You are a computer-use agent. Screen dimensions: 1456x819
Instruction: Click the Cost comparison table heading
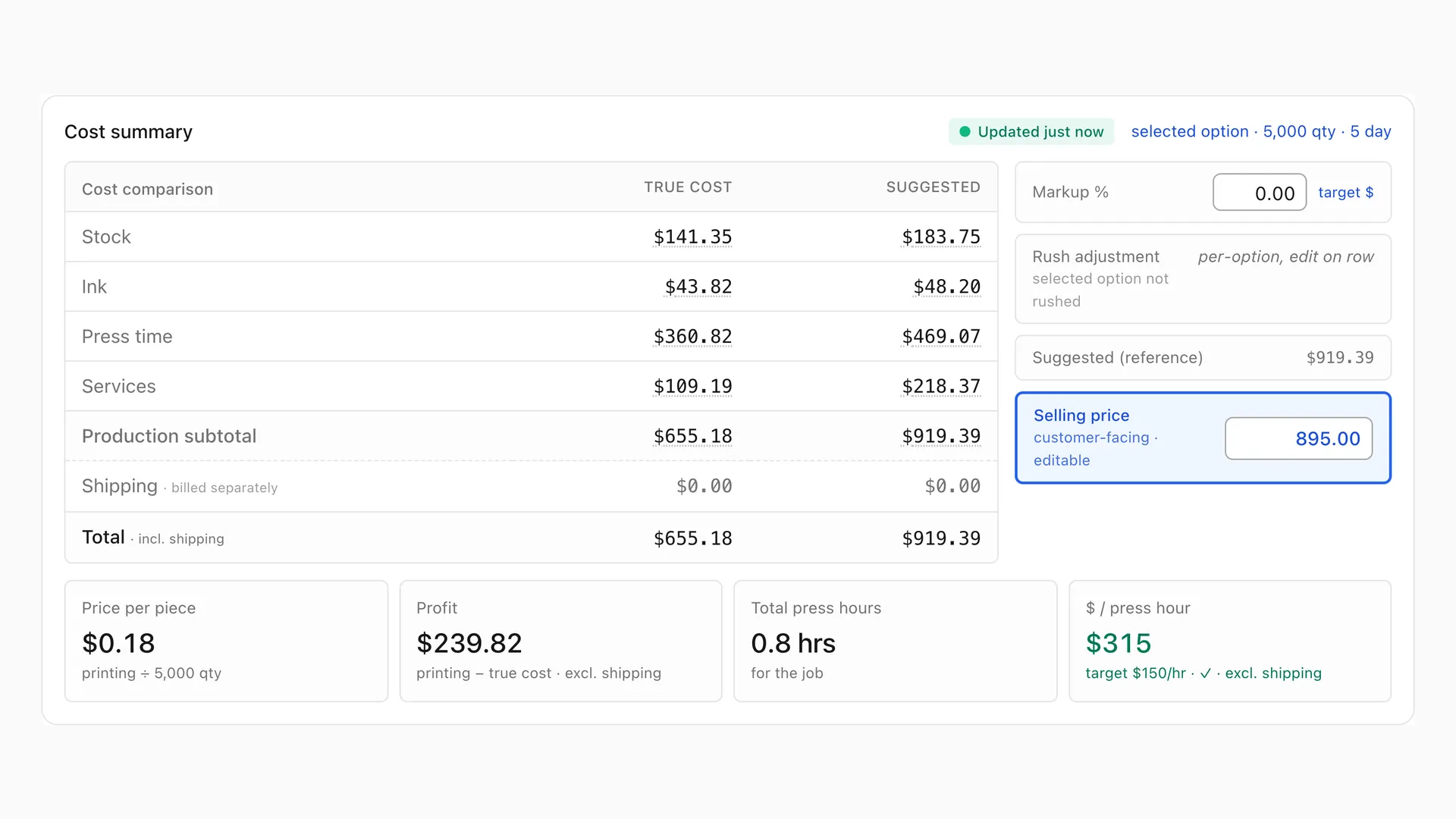147,190
